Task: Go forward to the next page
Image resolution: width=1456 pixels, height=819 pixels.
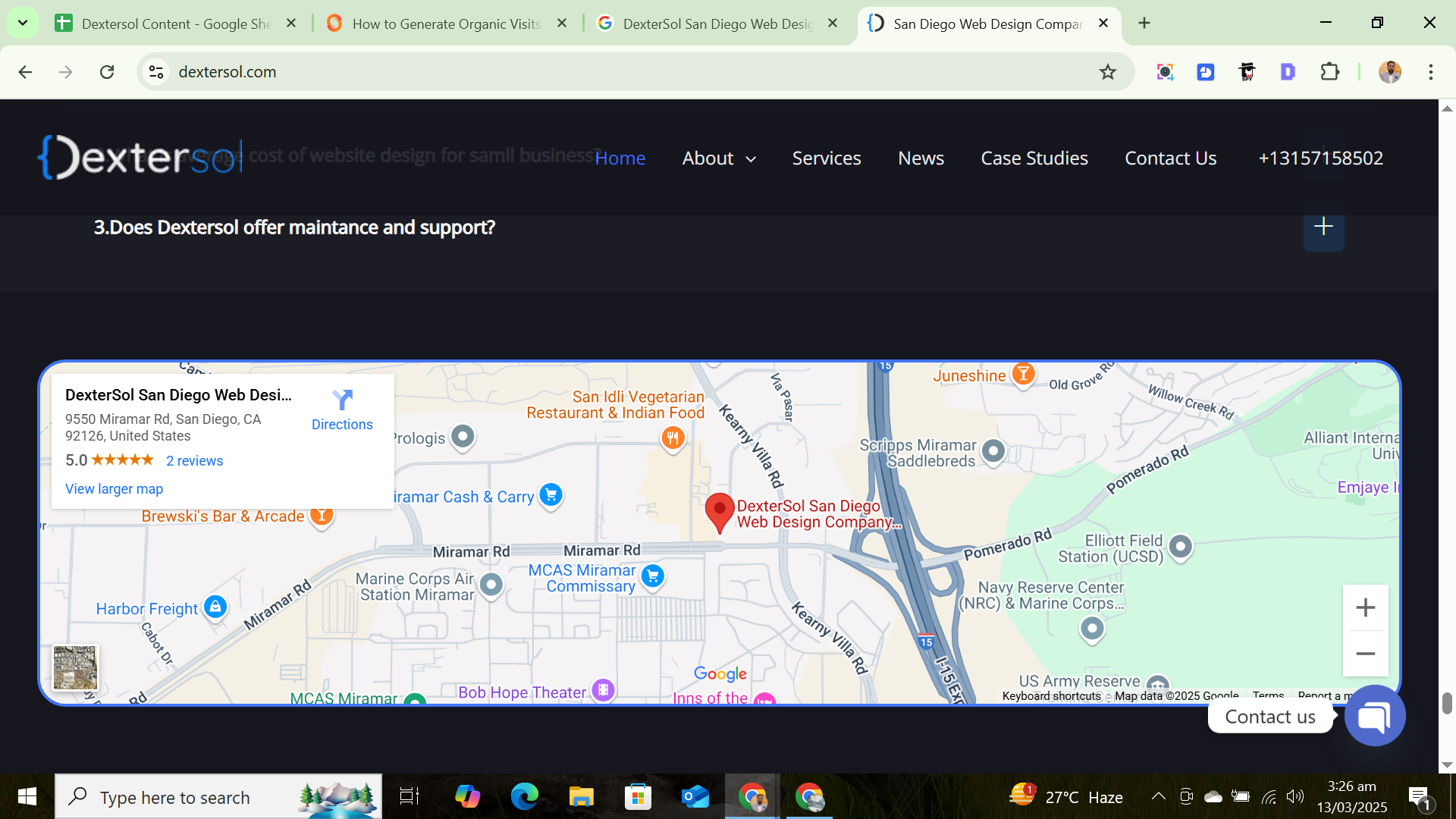Action: 66,72
